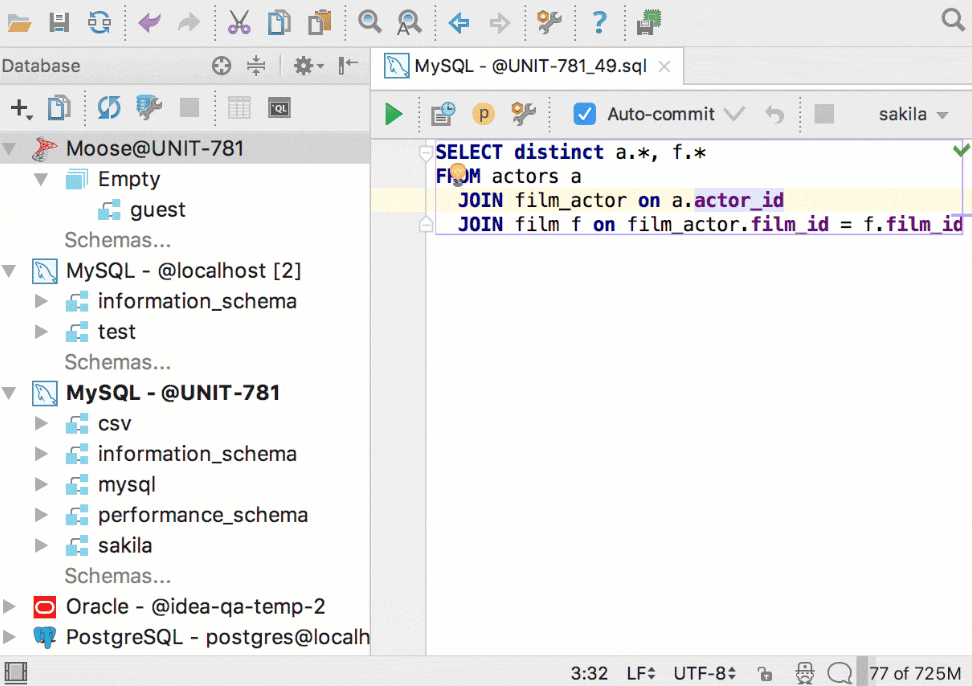Run the query with the green Execute arrow
This screenshot has width=972, height=686.
pyautogui.click(x=394, y=114)
